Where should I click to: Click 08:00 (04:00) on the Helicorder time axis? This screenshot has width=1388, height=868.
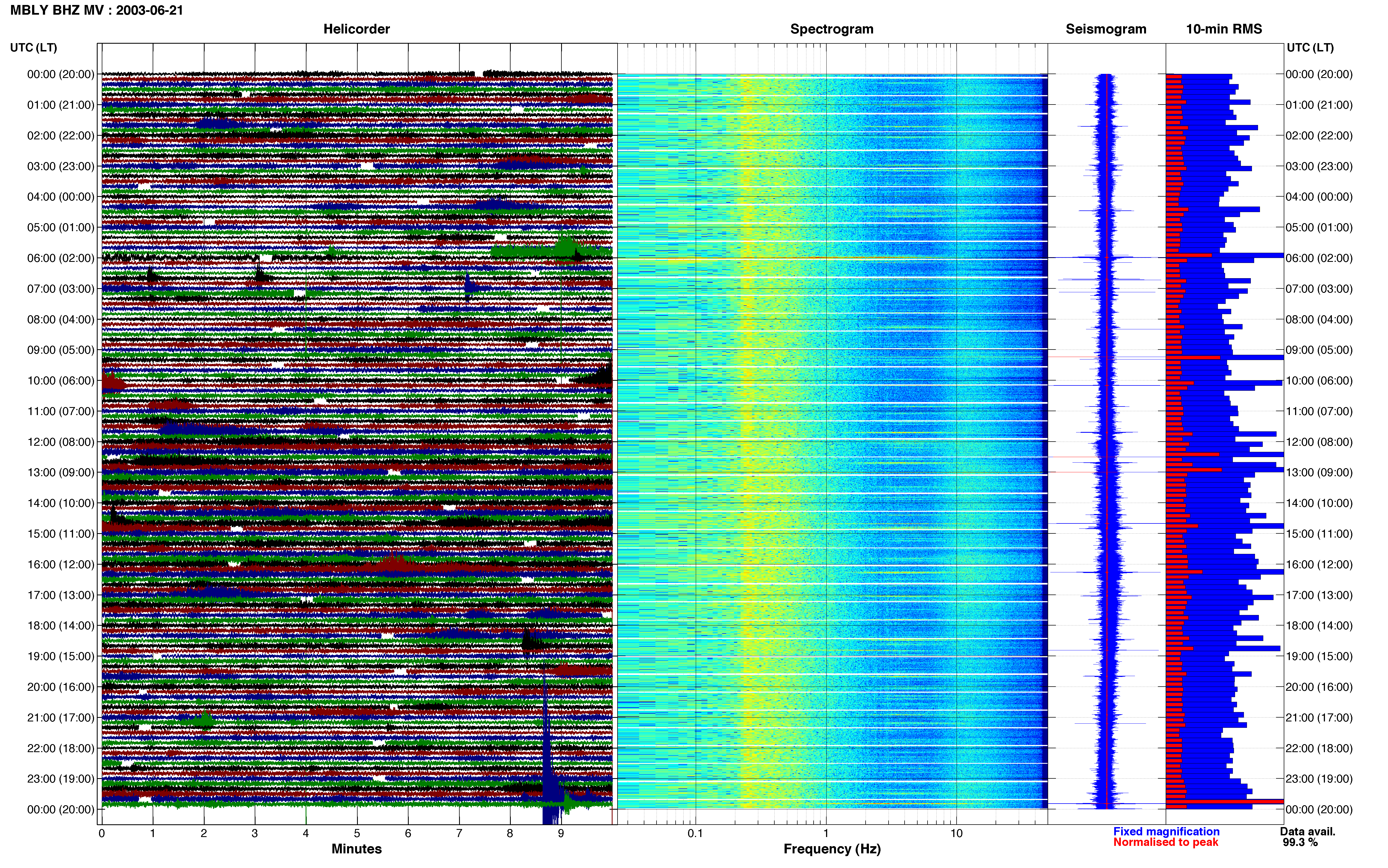point(61,319)
